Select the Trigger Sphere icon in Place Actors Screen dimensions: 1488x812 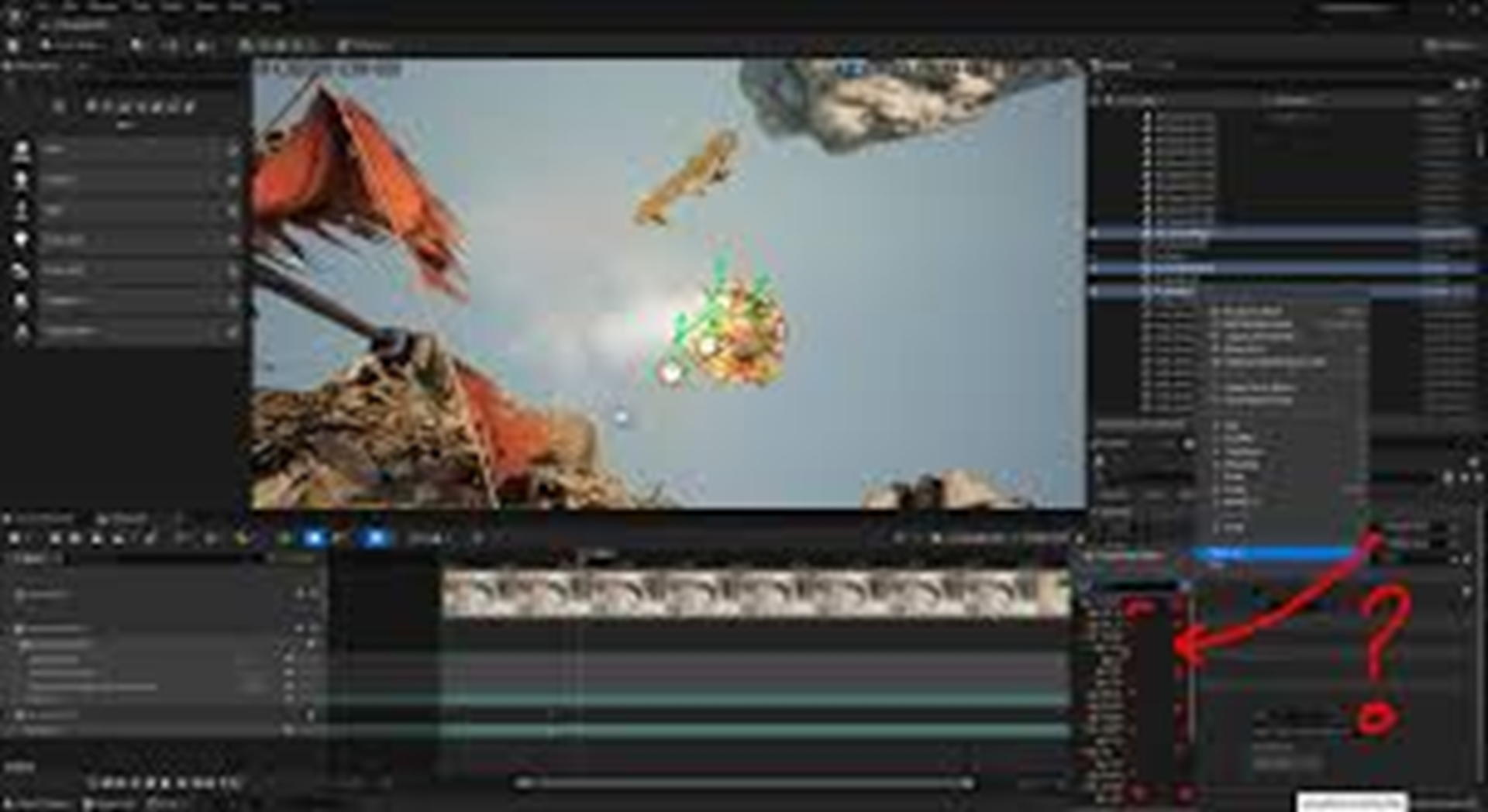(x=22, y=331)
